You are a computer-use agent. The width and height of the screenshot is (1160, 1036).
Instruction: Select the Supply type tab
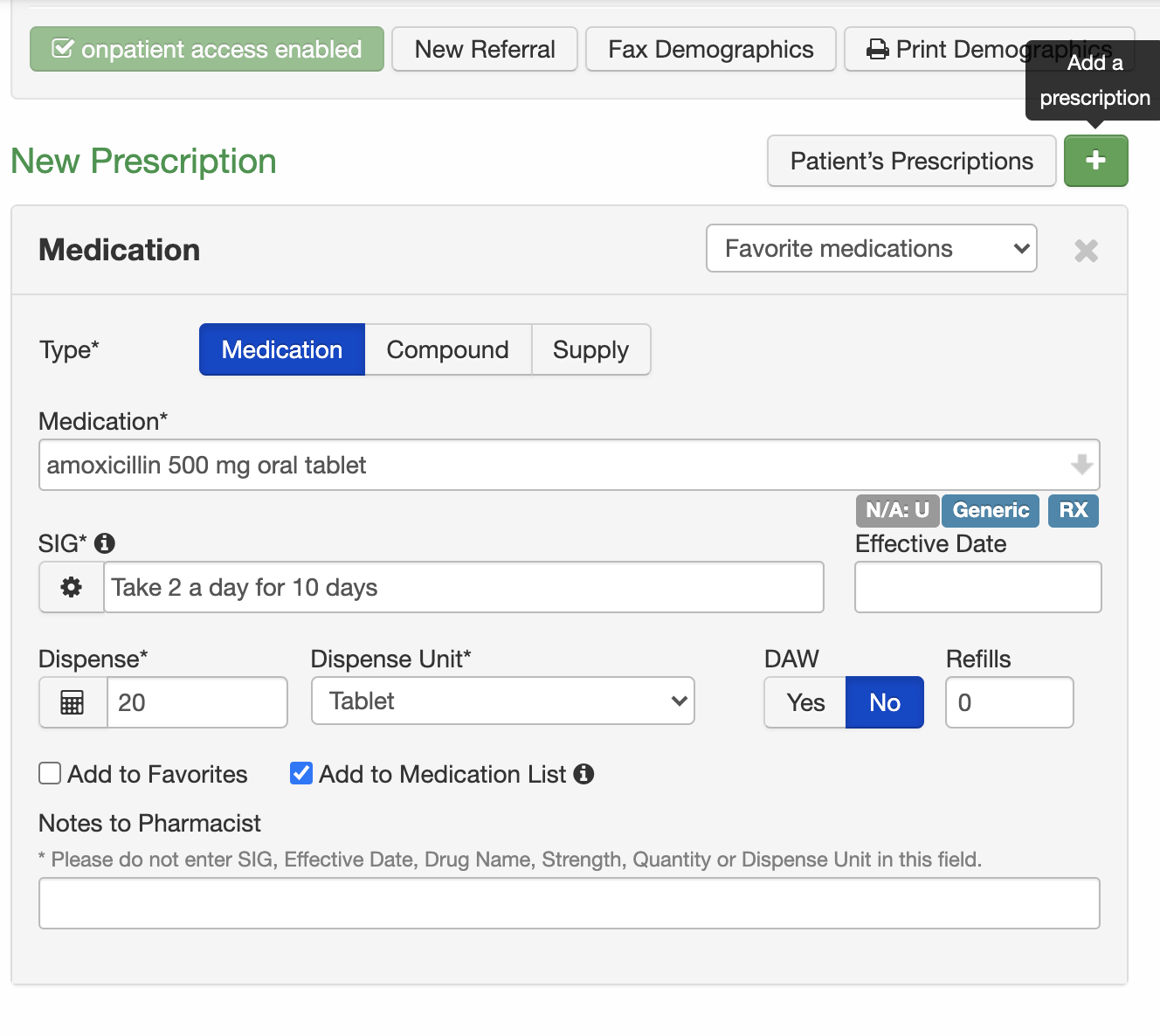tap(591, 349)
